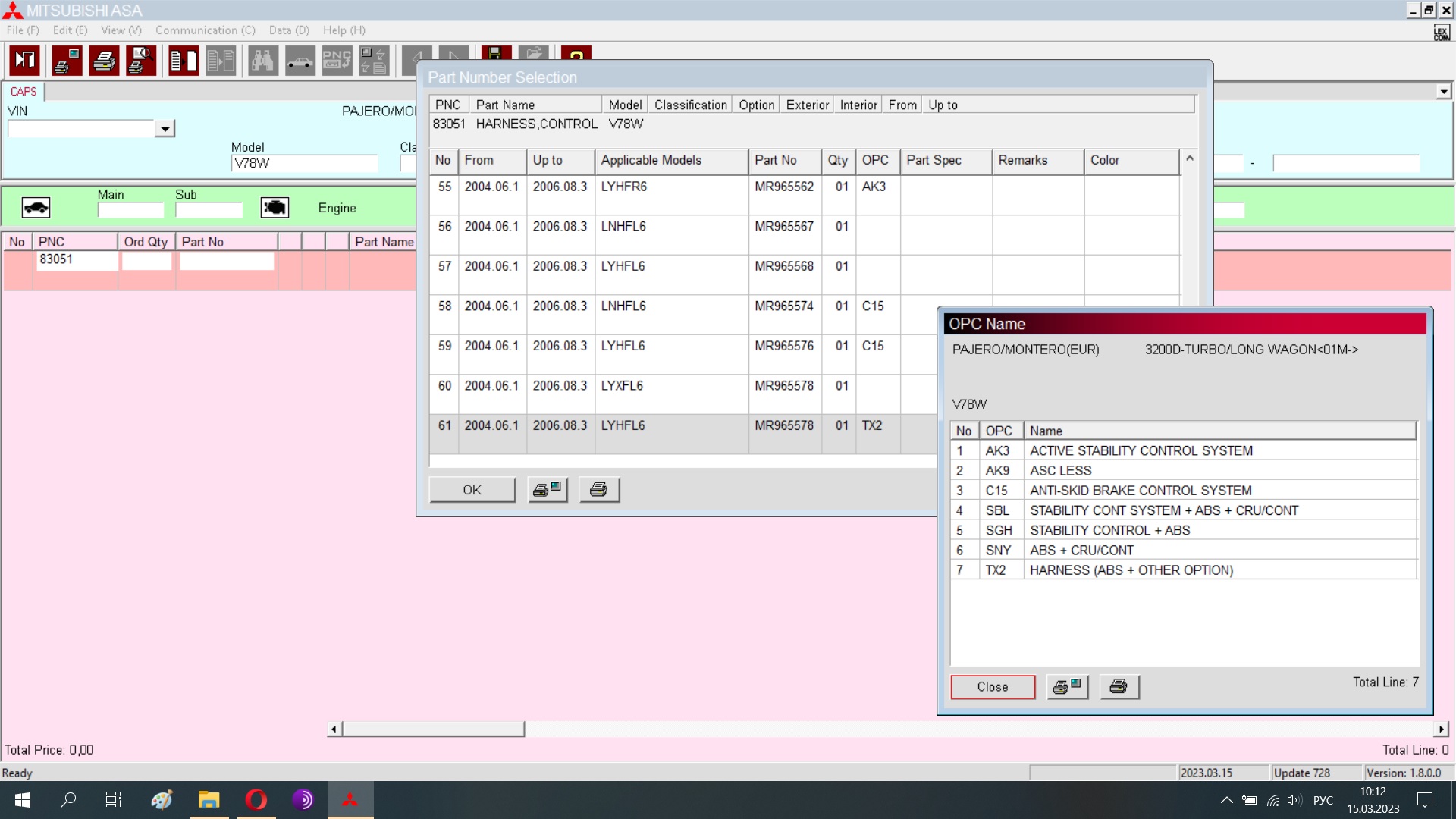
Task: Click the PNC toolbar icon
Action: (337, 61)
